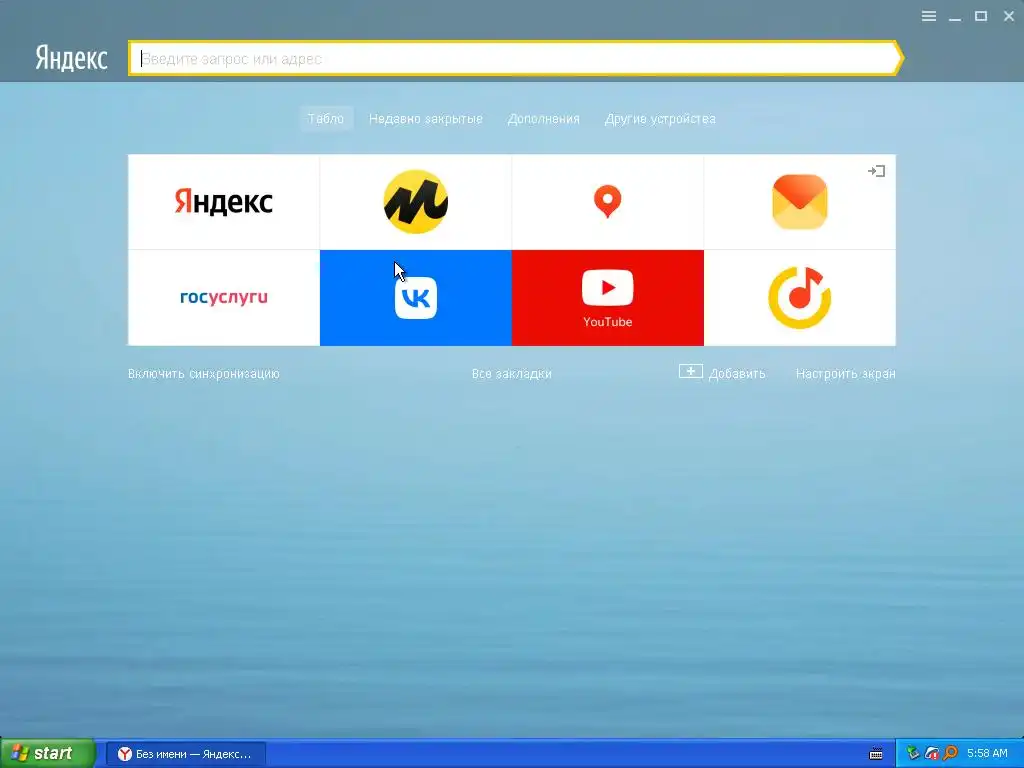
Task: Click the on-screen keyboard icon on the taskbar
Action: click(876, 754)
